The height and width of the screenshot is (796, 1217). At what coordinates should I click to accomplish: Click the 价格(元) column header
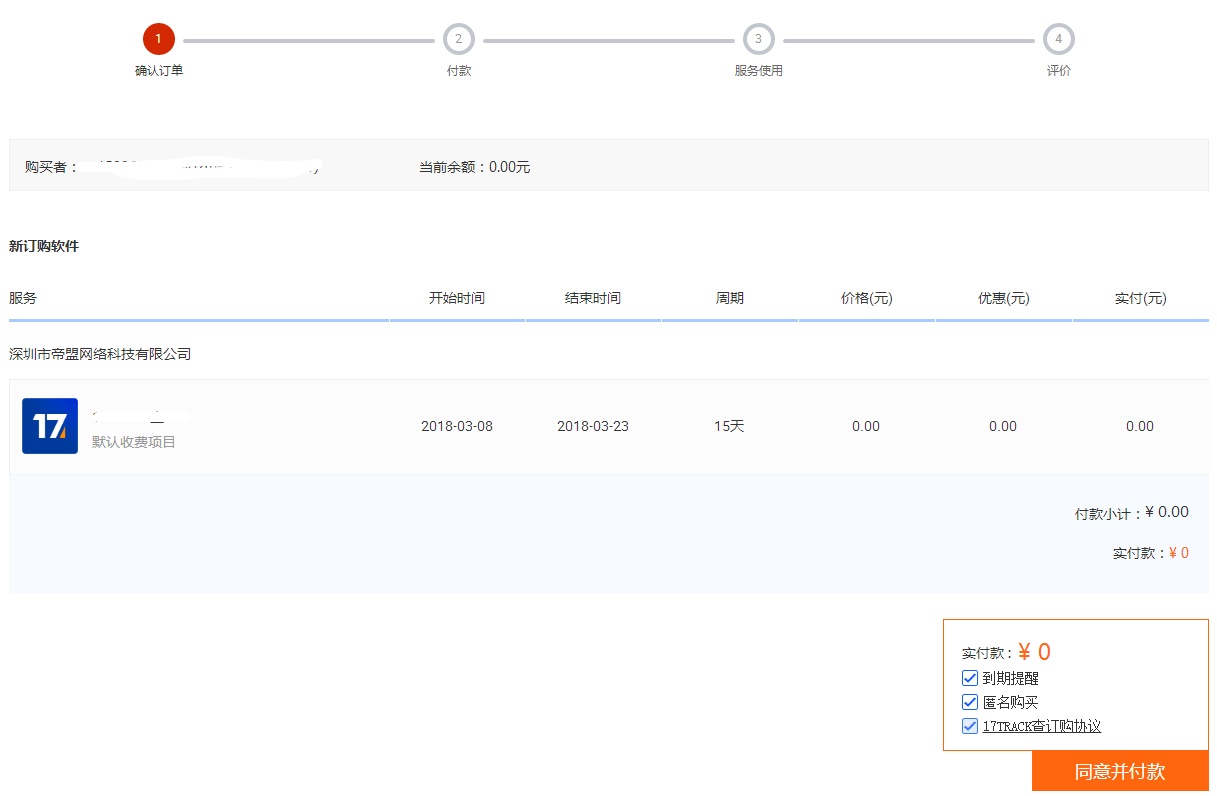865,297
